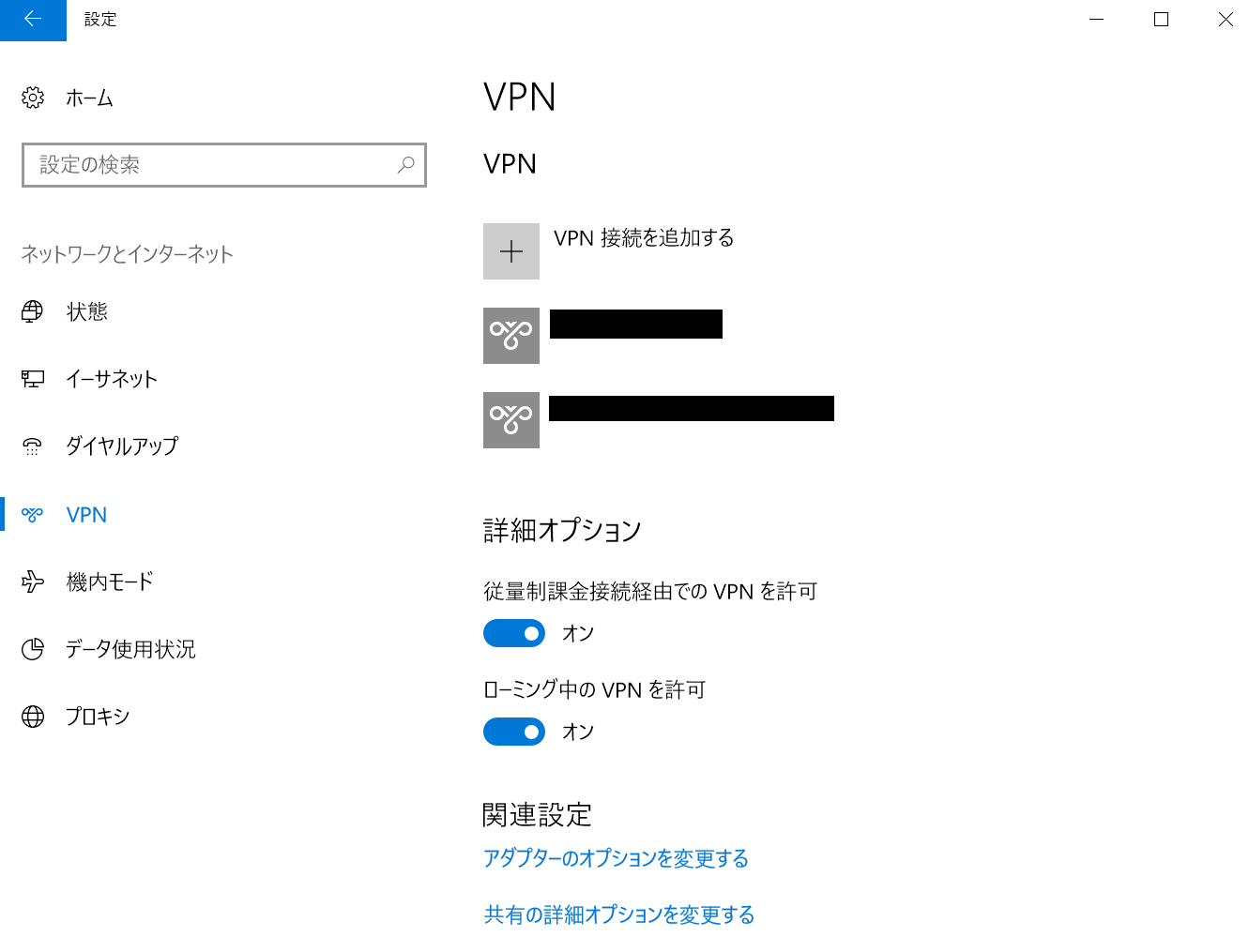This screenshot has height=952, width=1249.
Task: Click the plus icon to add VPN
Action: (511, 251)
